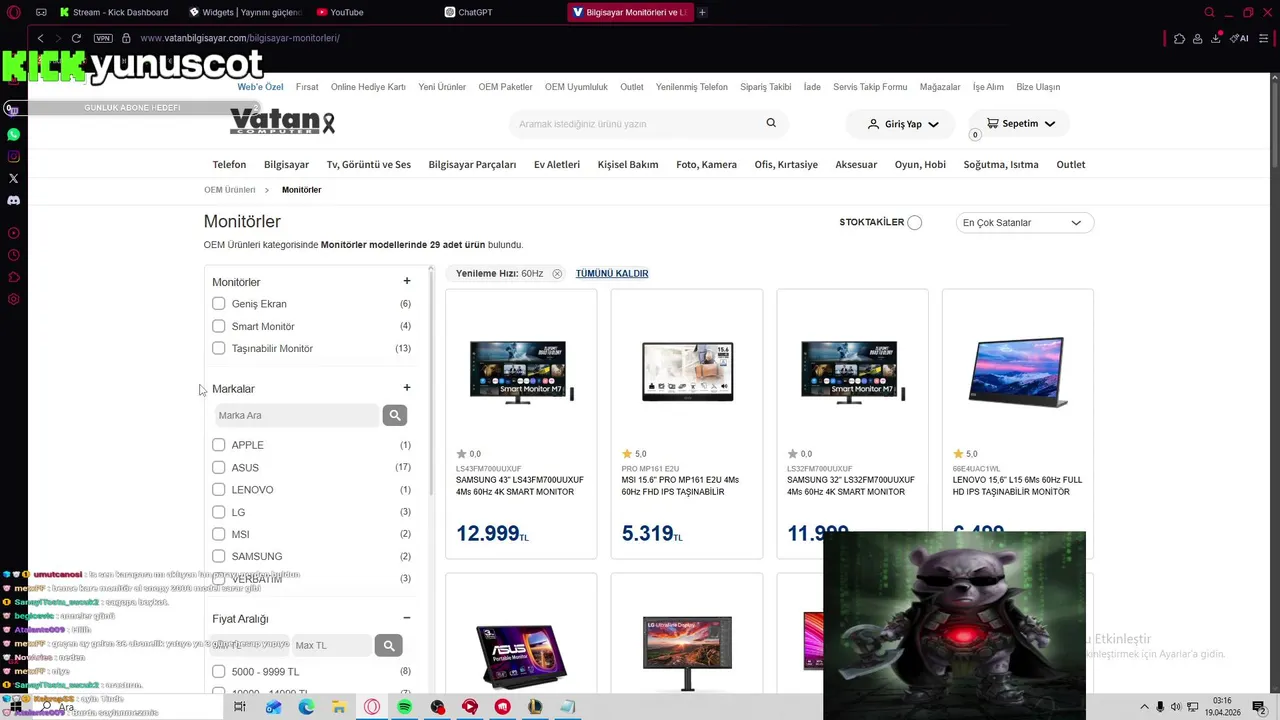Screen dimensions: 1280x720
Task: Go back with the browser back arrow
Action: [x=40, y=38]
